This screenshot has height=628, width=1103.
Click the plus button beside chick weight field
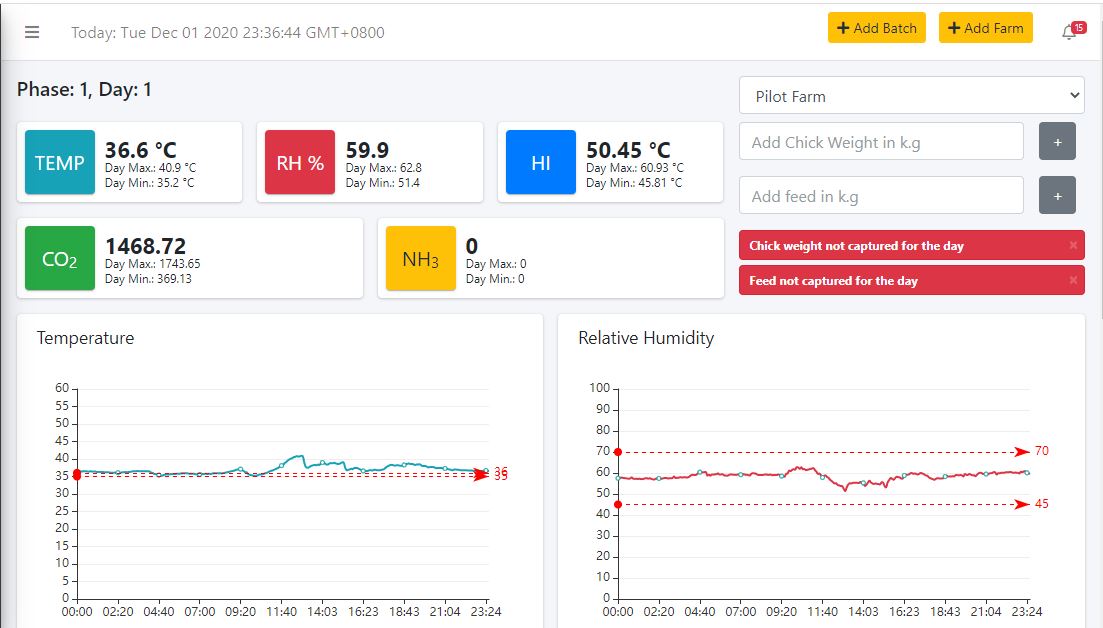[x=1057, y=142]
